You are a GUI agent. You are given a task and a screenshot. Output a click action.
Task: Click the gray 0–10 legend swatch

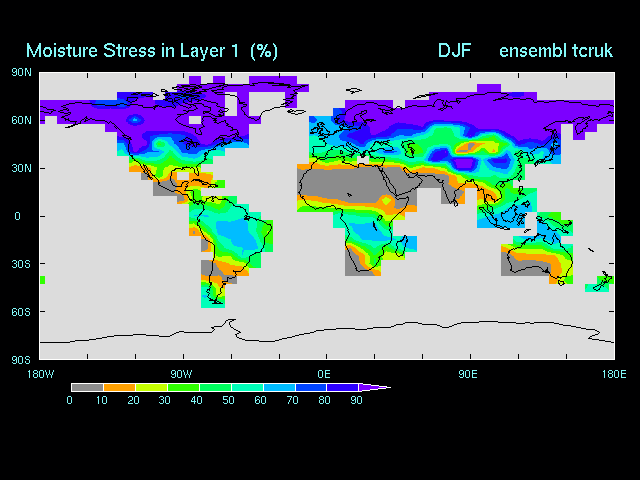point(87,387)
